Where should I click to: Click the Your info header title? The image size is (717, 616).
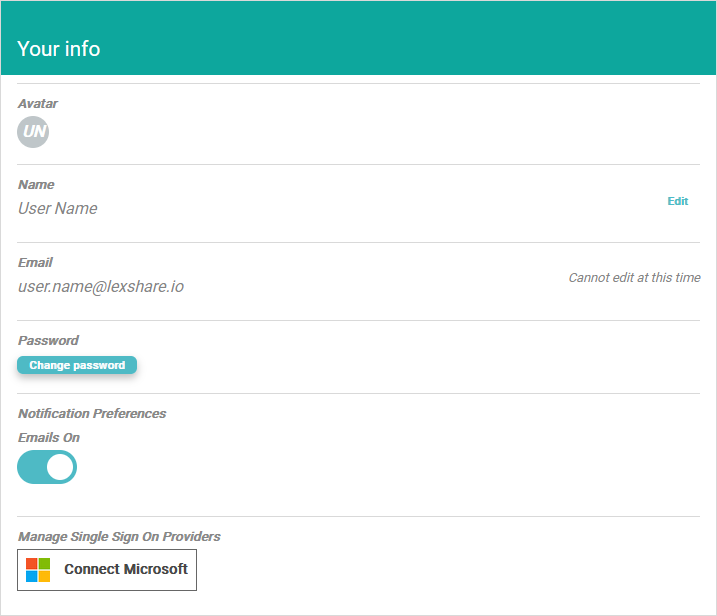[59, 48]
